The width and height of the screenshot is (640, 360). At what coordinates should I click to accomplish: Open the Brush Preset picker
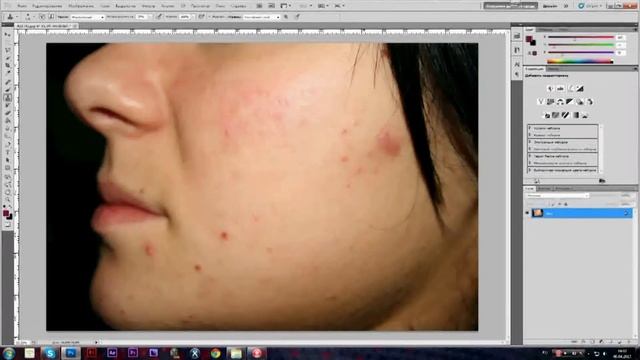29,17
